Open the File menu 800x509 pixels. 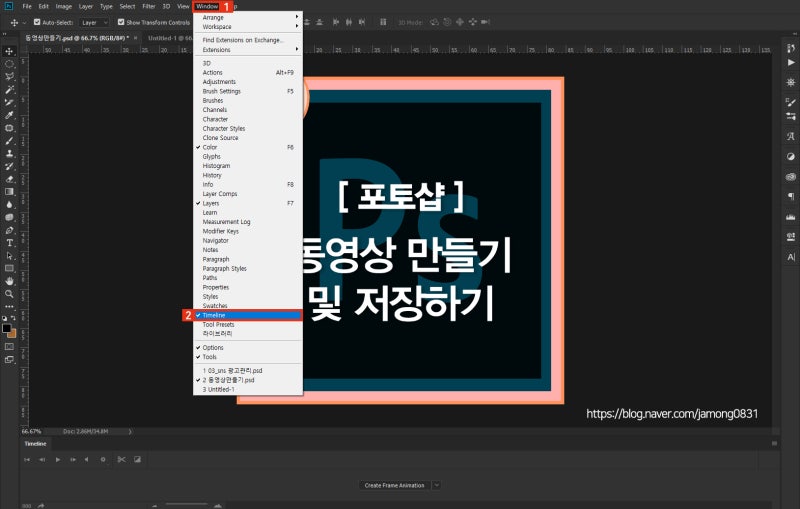coord(27,7)
